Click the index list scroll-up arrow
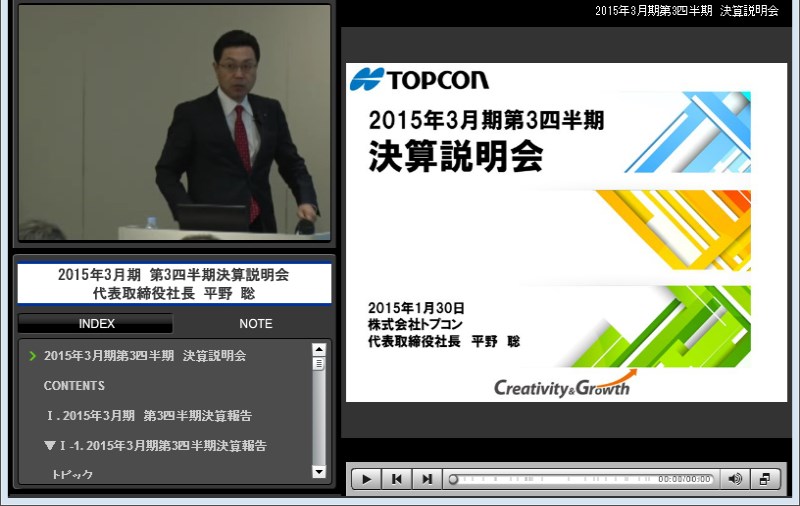Viewport: 800px width, 506px height. click(x=319, y=350)
